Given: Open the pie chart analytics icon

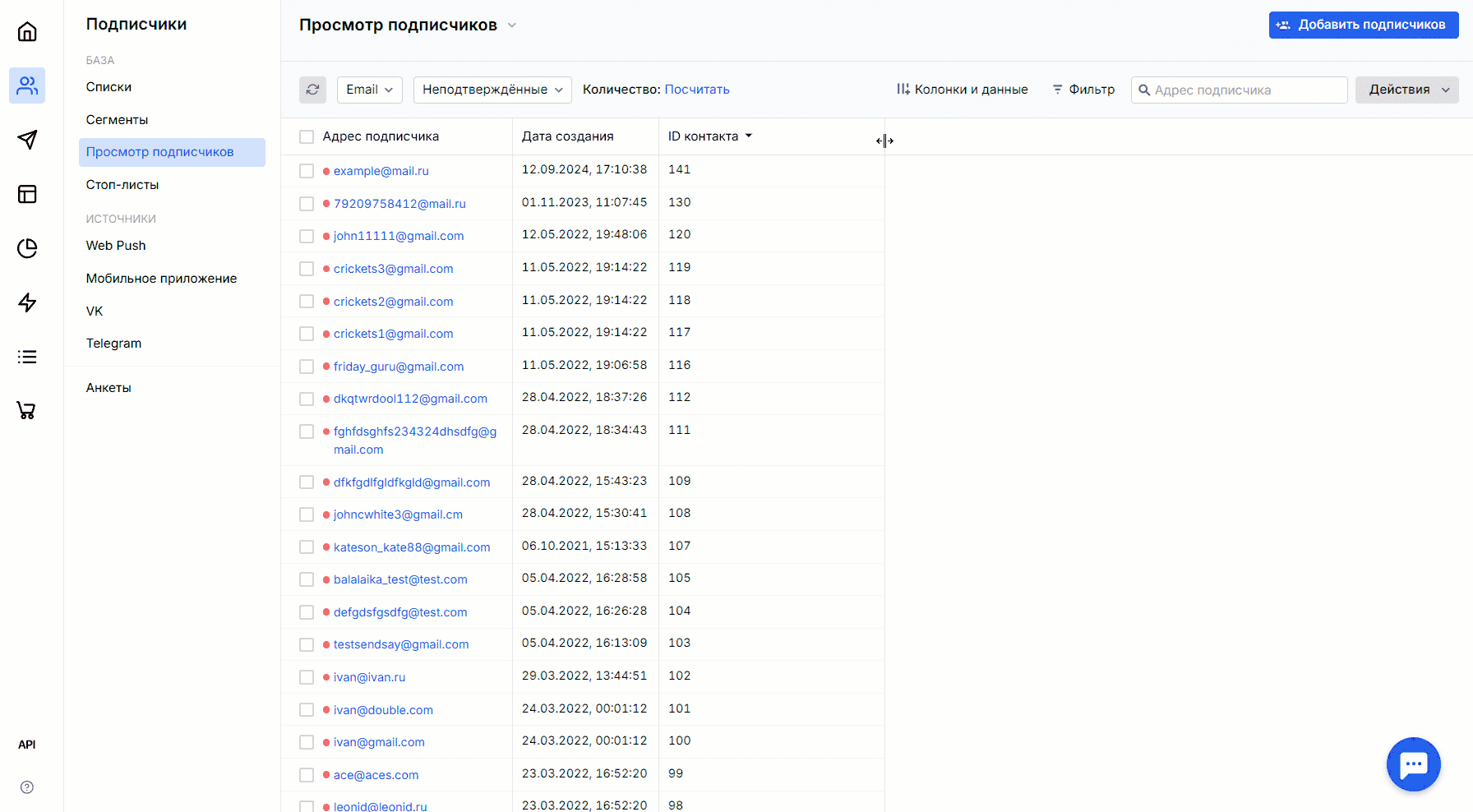Looking at the screenshot, I should tap(27, 248).
